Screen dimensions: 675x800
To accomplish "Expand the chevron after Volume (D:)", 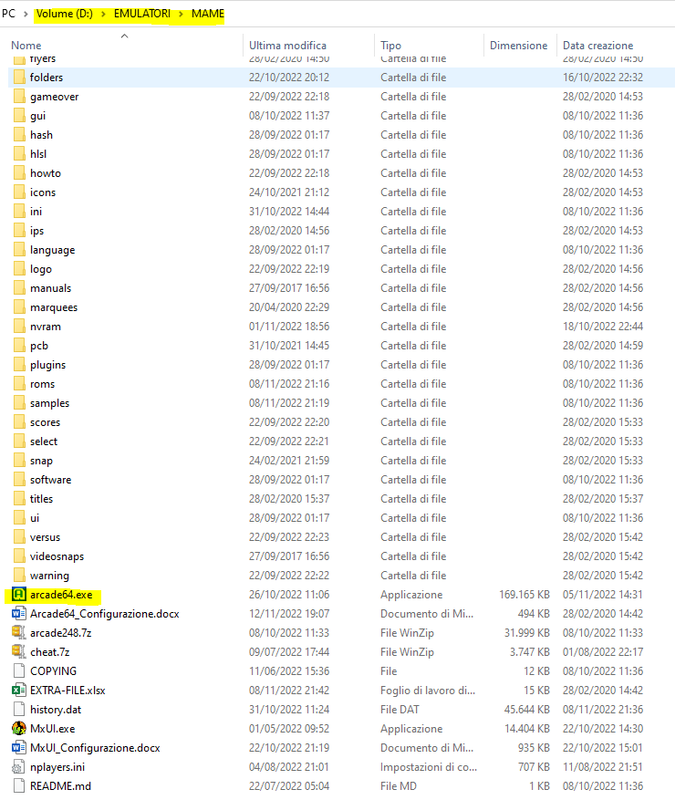I will (x=104, y=14).
